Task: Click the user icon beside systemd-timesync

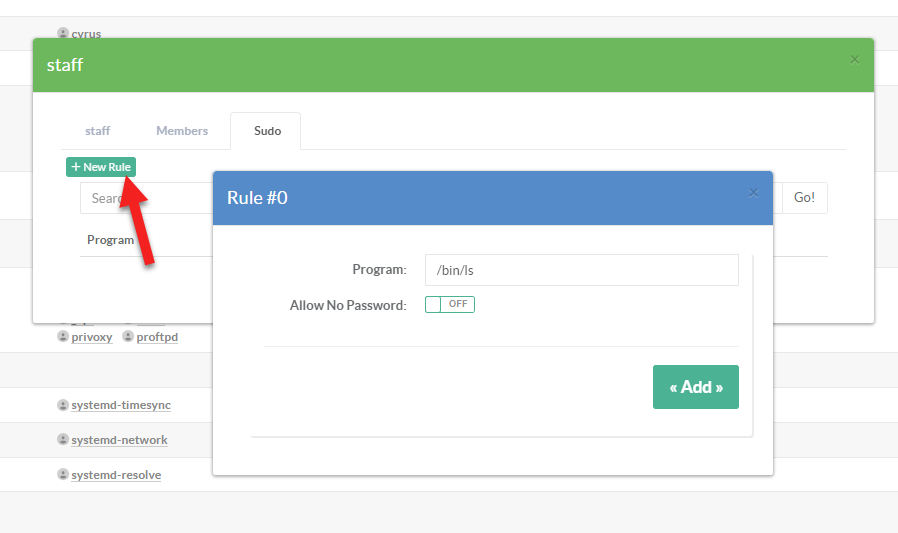Action: click(x=63, y=405)
